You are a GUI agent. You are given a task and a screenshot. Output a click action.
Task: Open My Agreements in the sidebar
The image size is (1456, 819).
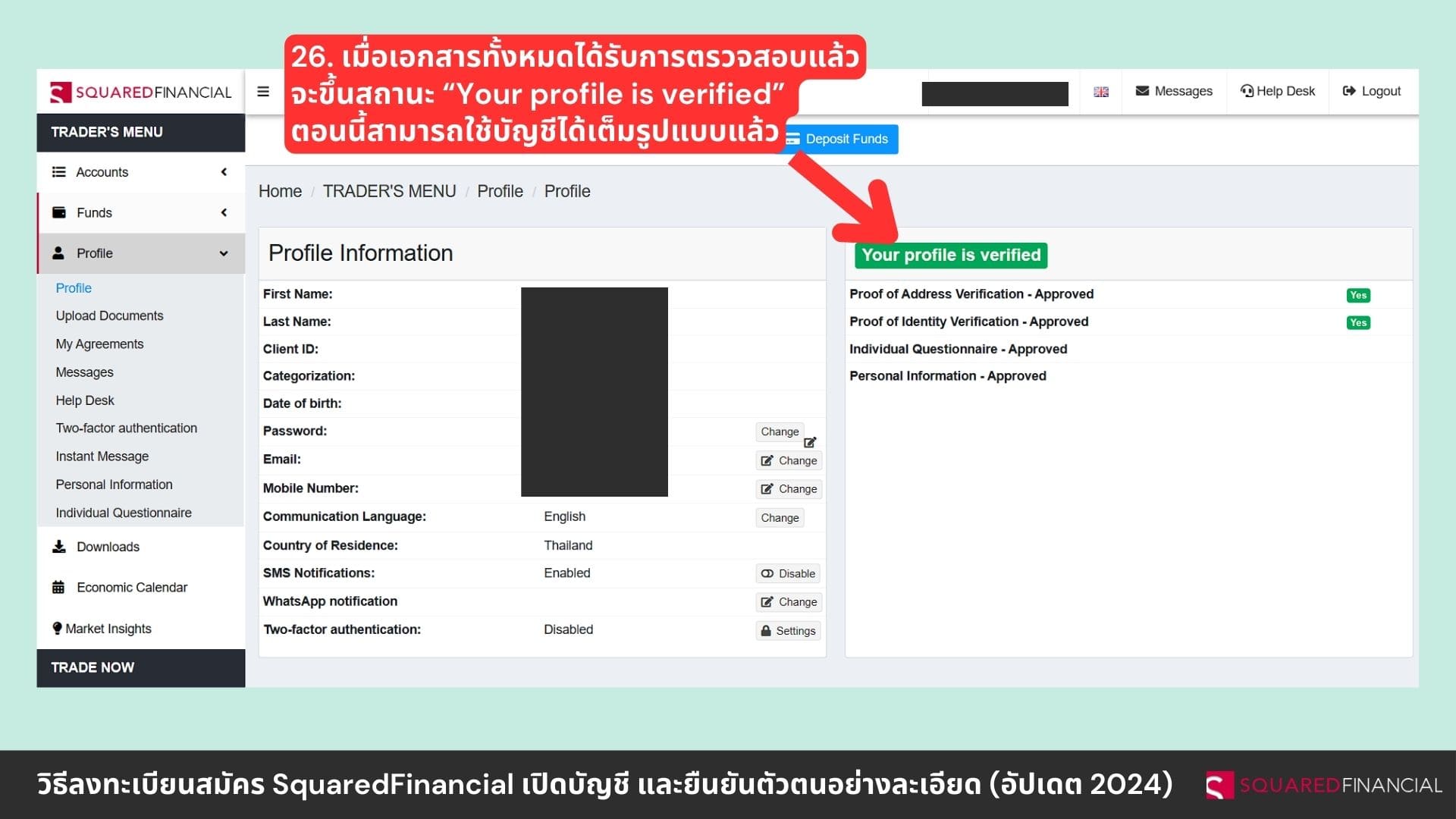click(99, 344)
